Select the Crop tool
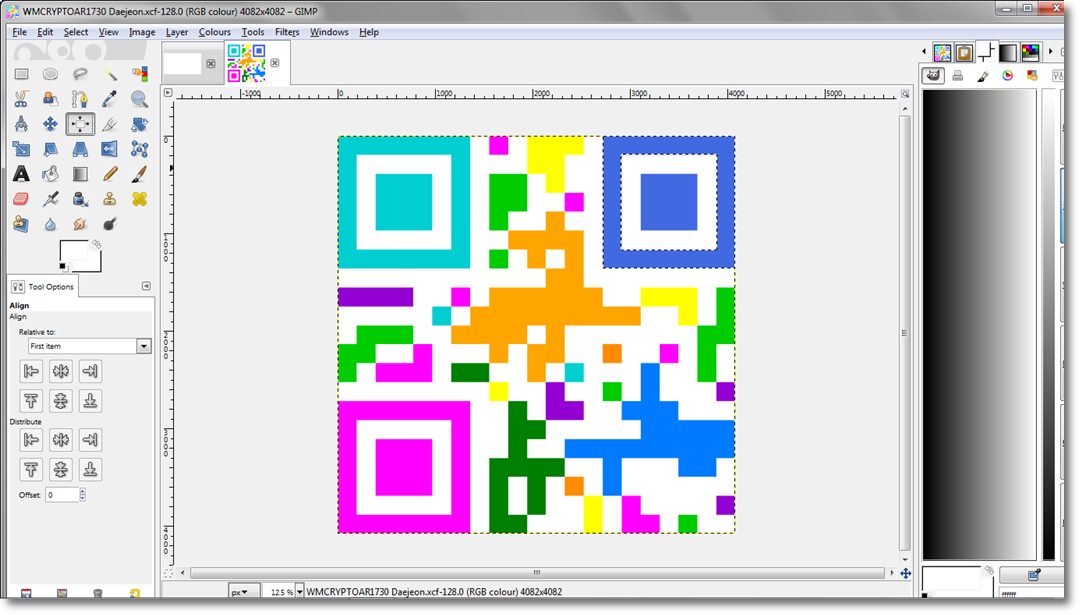Screen dimensions: 1080x615 pyautogui.click(x=110, y=124)
